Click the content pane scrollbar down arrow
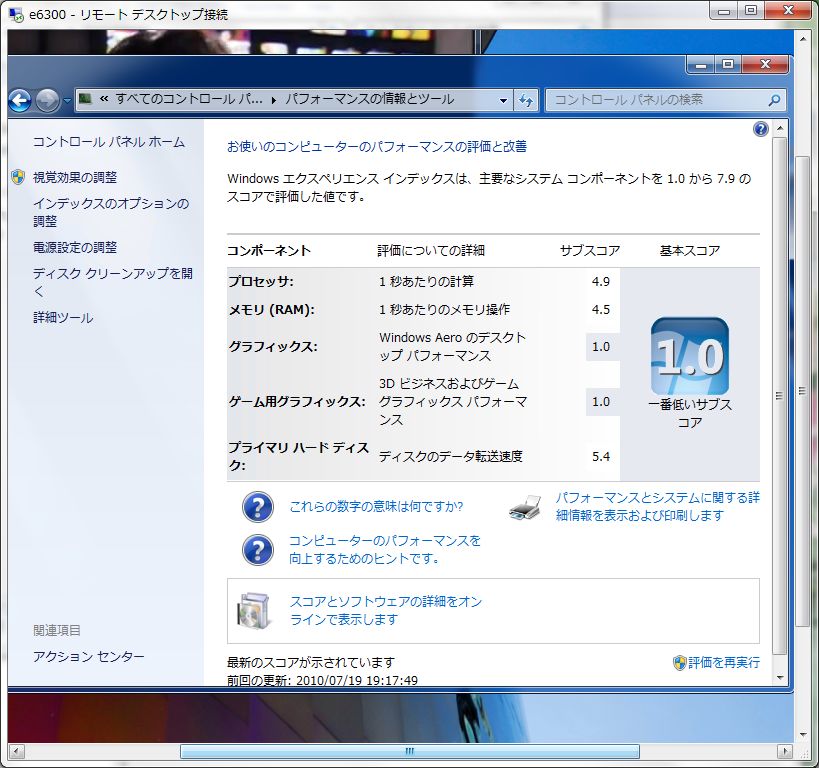This screenshot has height=768, width=819. [x=779, y=678]
